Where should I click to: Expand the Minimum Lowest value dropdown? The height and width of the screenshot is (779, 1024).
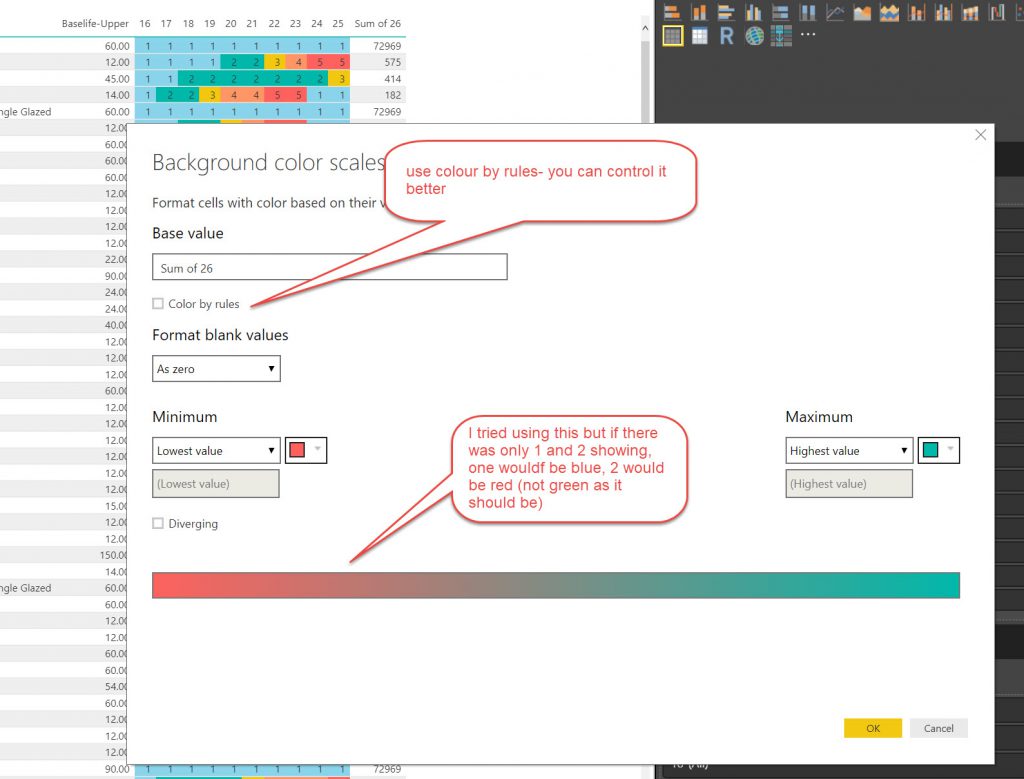[216, 451]
